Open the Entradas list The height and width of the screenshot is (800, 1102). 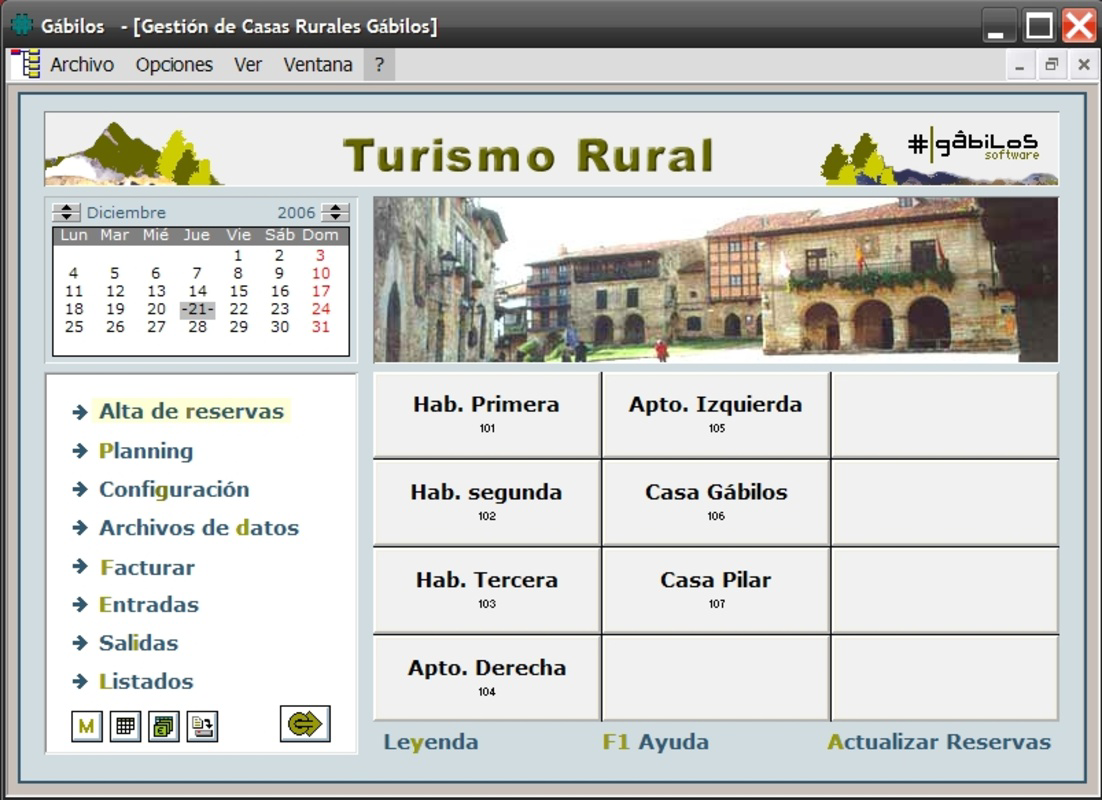click(x=148, y=605)
